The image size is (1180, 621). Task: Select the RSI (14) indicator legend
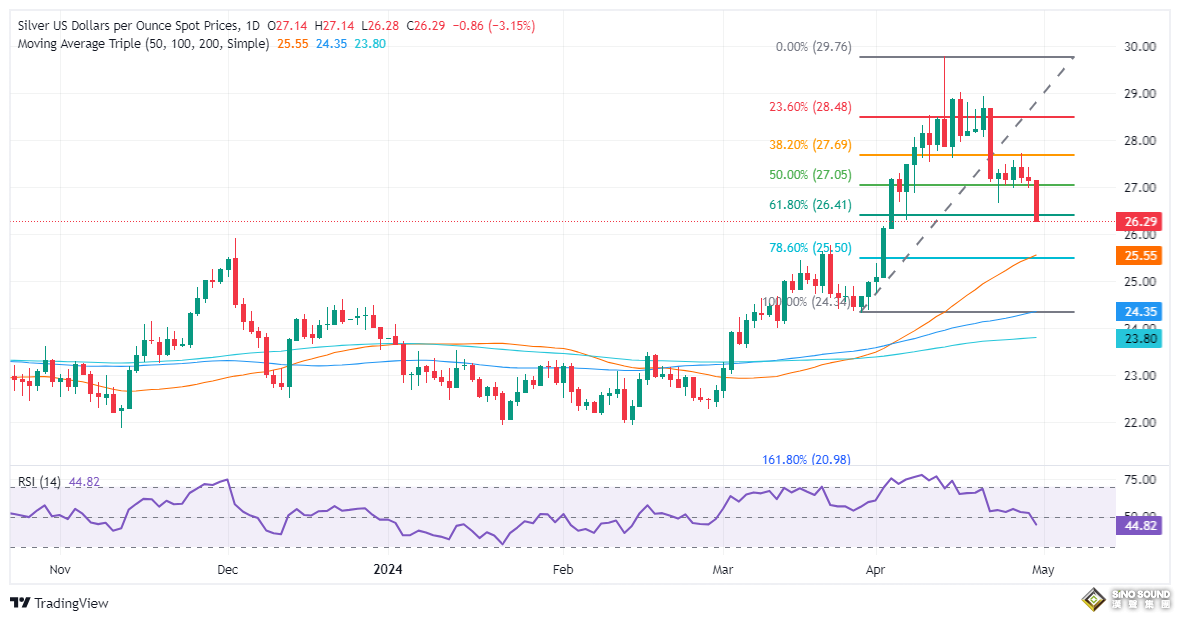[40, 482]
